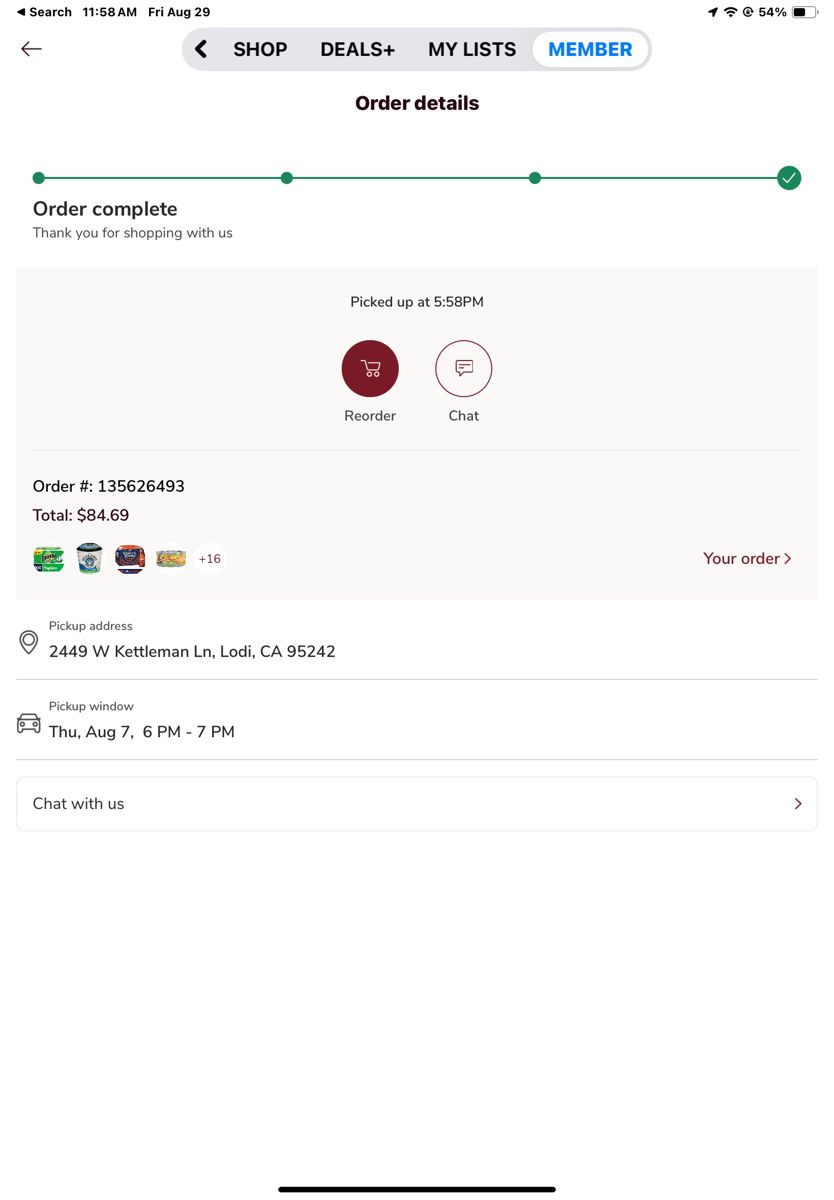Tap the pickup window car icon
The width and height of the screenshot is (834, 1200).
click(x=29, y=723)
